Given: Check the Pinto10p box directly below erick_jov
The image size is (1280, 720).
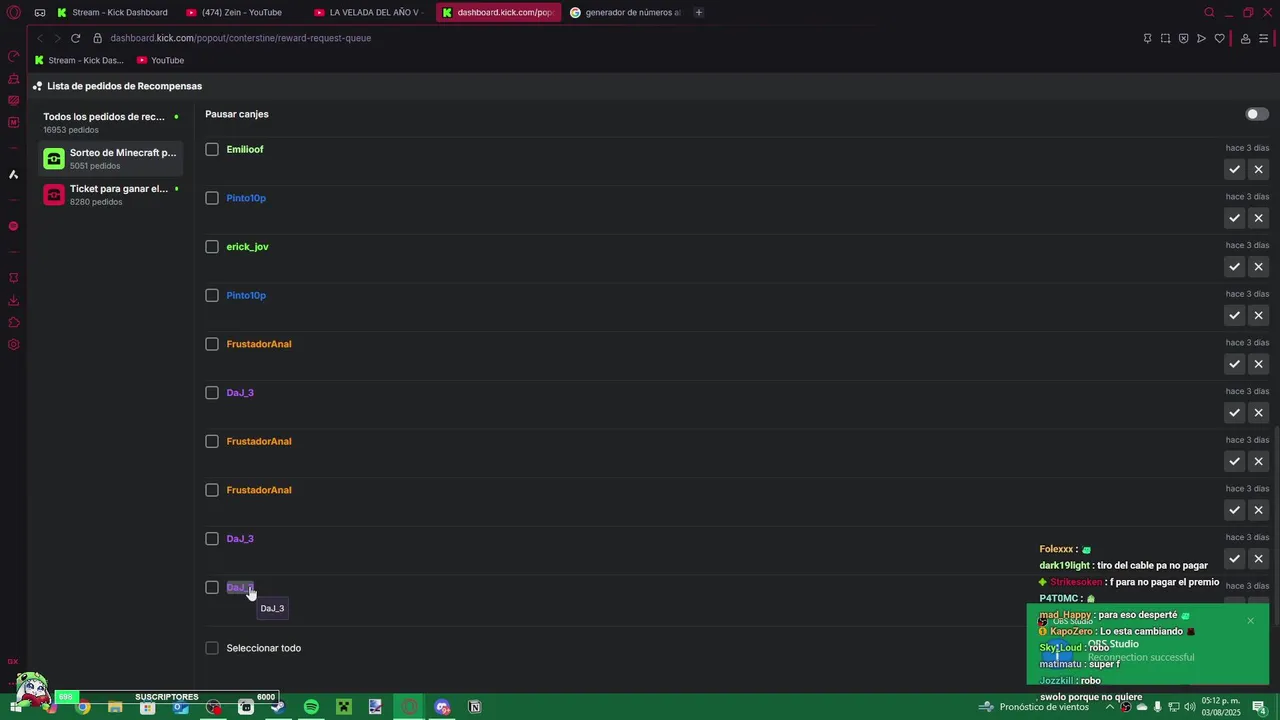Looking at the screenshot, I should (212, 295).
